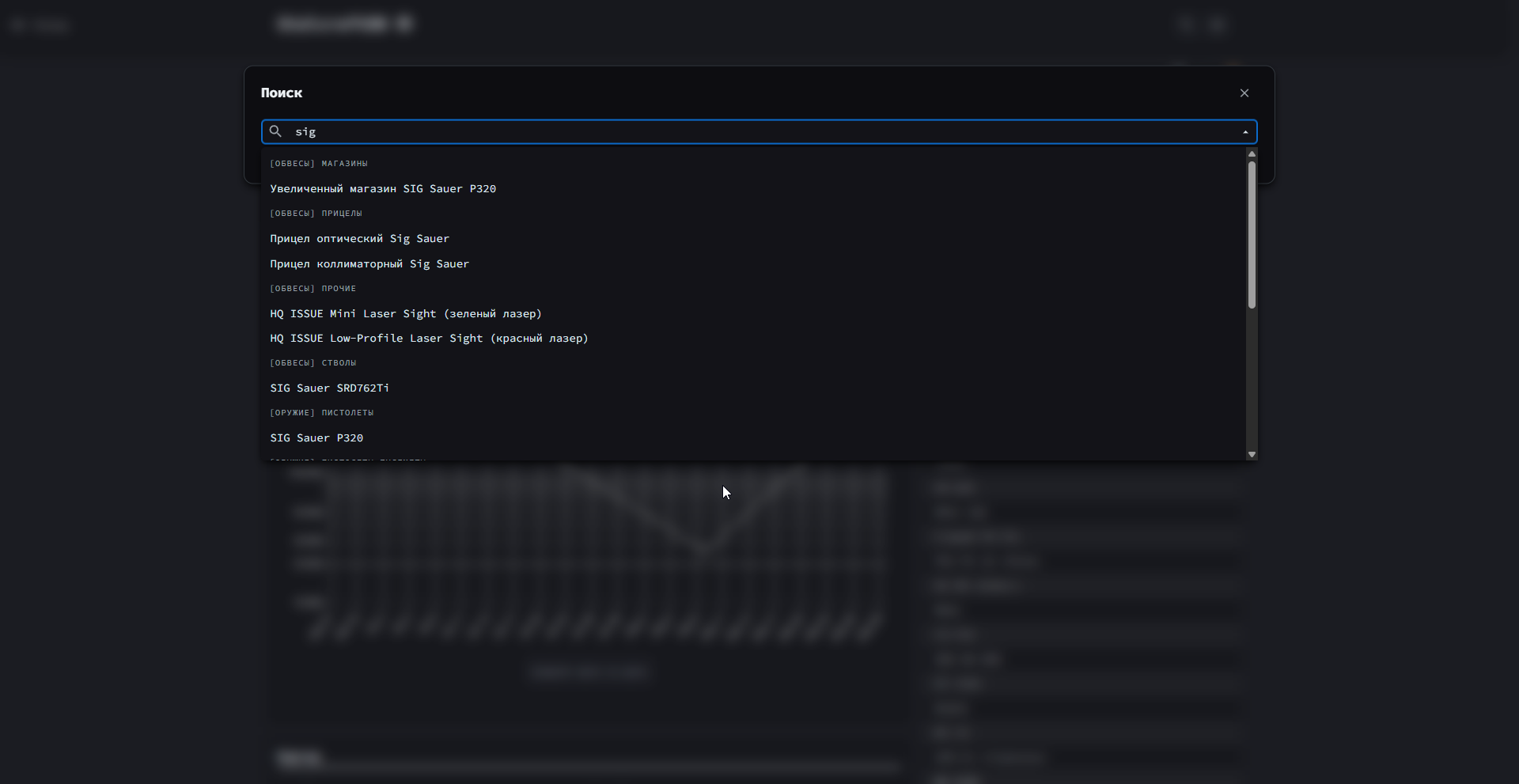The height and width of the screenshot is (784, 1519).
Task: Click the results list scrollbar thumb
Action: (1252, 235)
